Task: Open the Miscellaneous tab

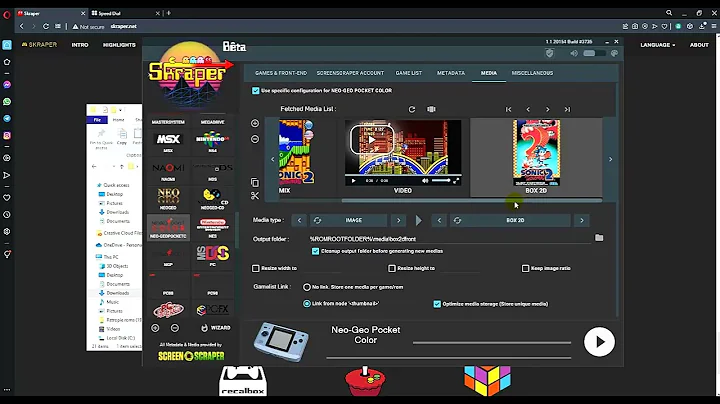Action: pos(532,73)
